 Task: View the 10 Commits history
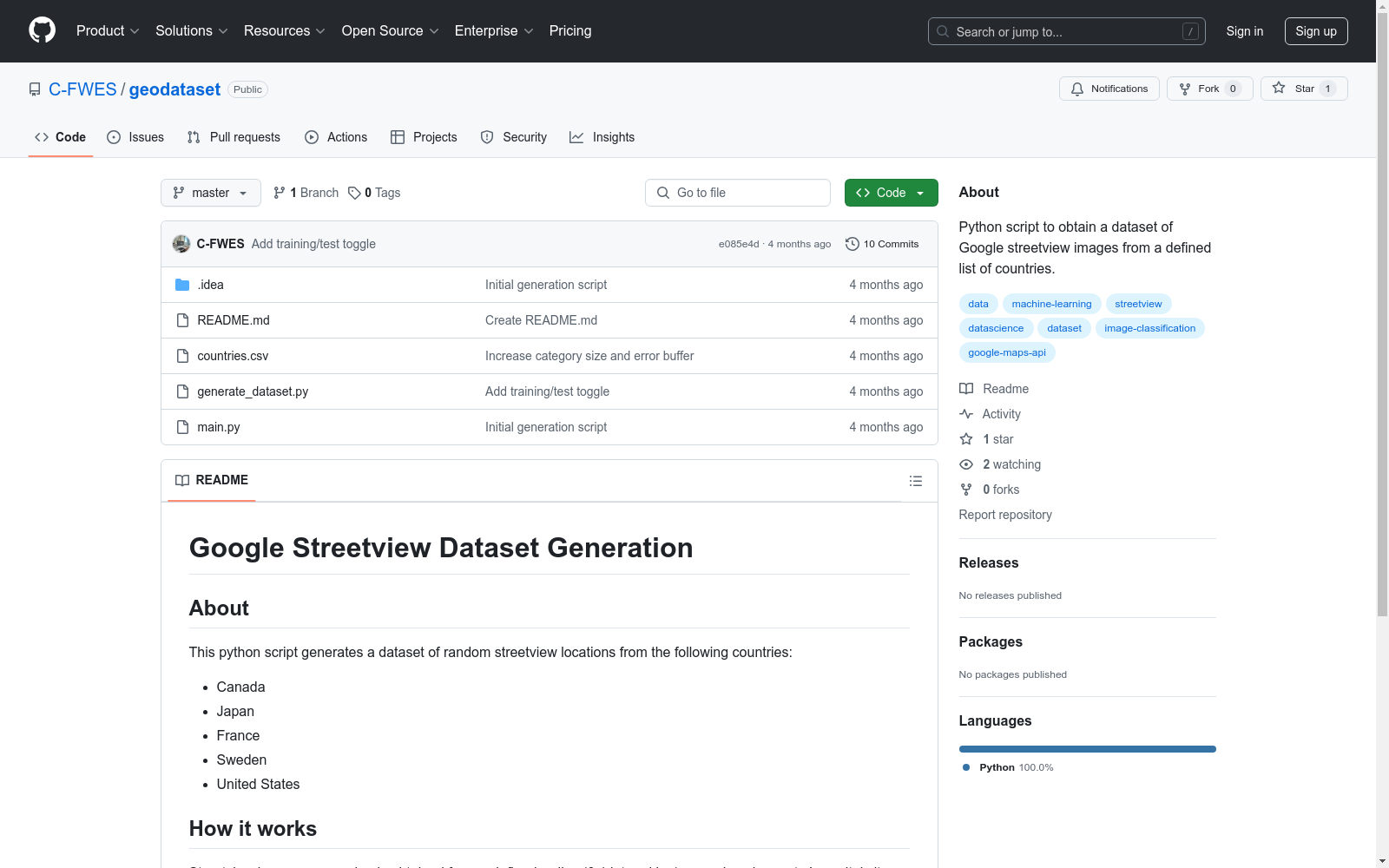882,244
